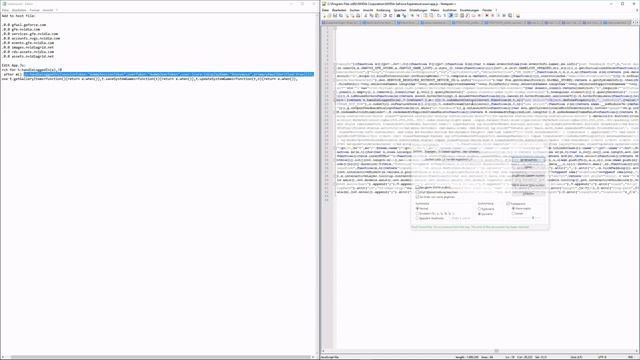The image size is (640, 360).
Task: Toggle the Show All Characters toolbar icon
Action: 444,16
